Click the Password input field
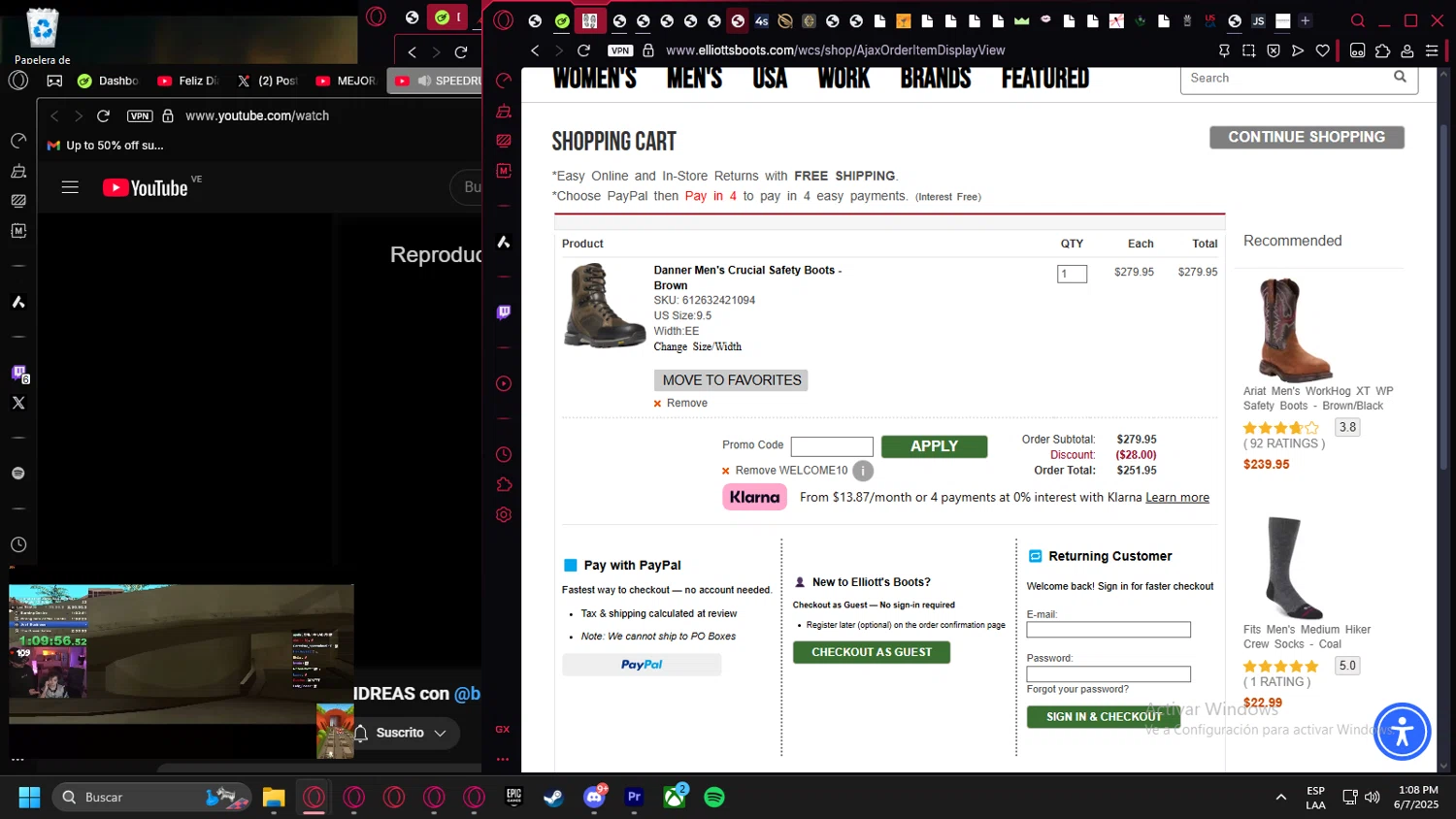The width and height of the screenshot is (1456, 819). [x=1109, y=673]
